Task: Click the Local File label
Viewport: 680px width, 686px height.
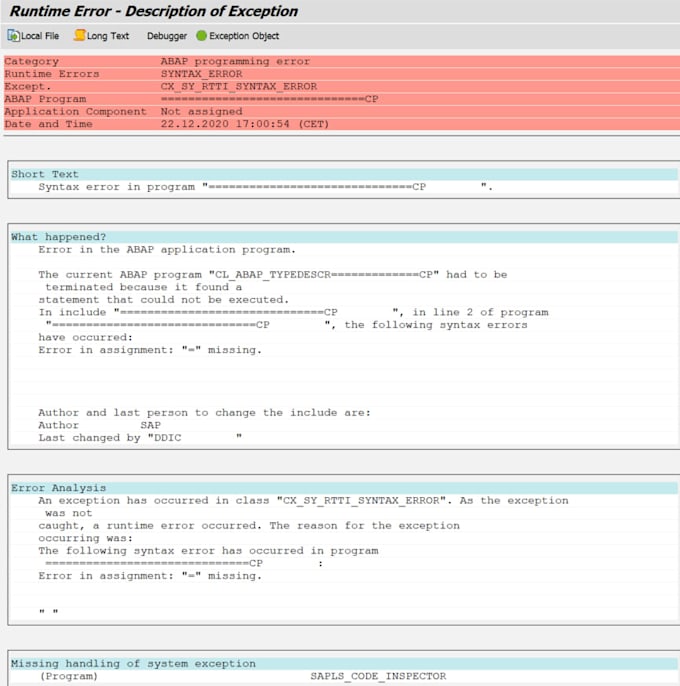Action: (40, 36)
